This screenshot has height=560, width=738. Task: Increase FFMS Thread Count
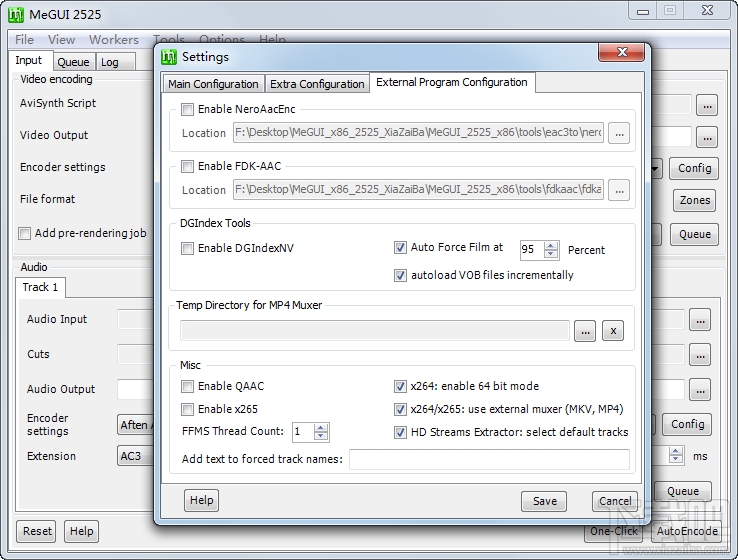pyautogui.click(x=321, y=428)
